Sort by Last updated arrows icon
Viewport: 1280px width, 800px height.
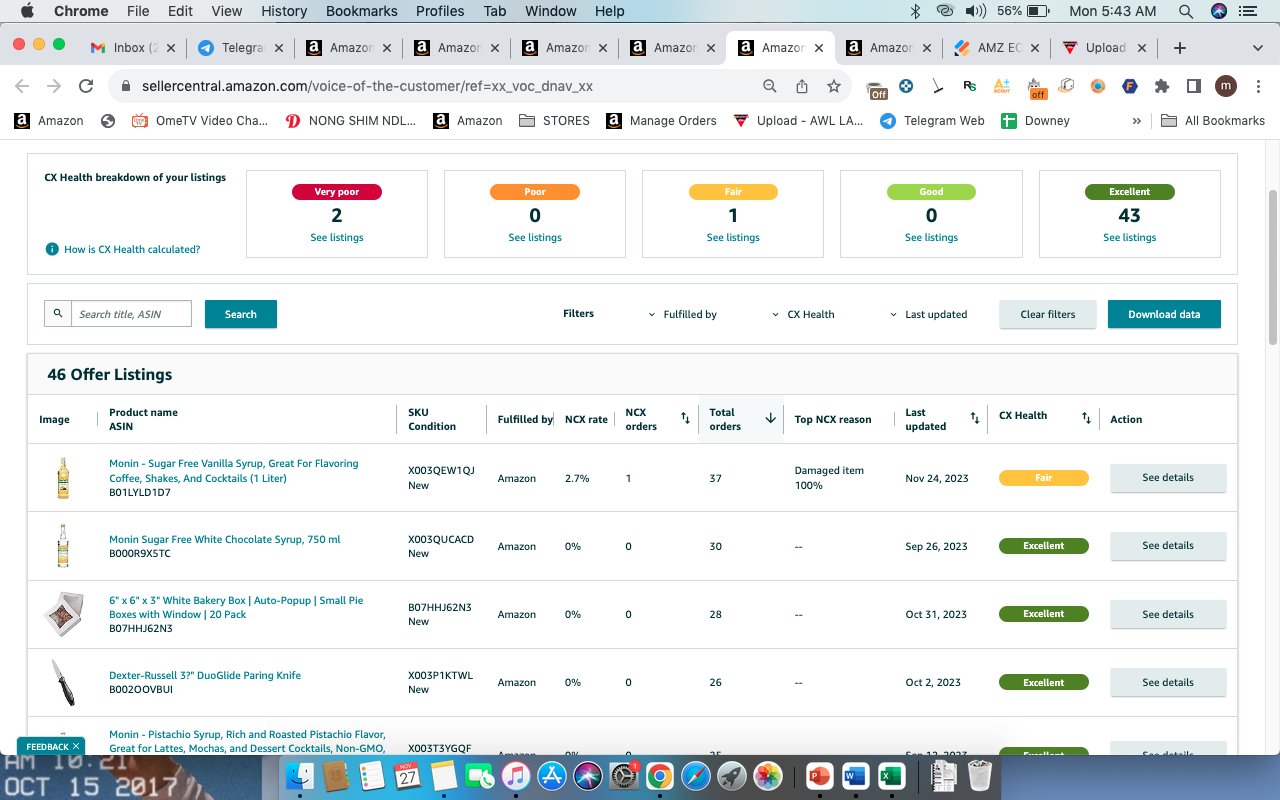click(975, 418)
